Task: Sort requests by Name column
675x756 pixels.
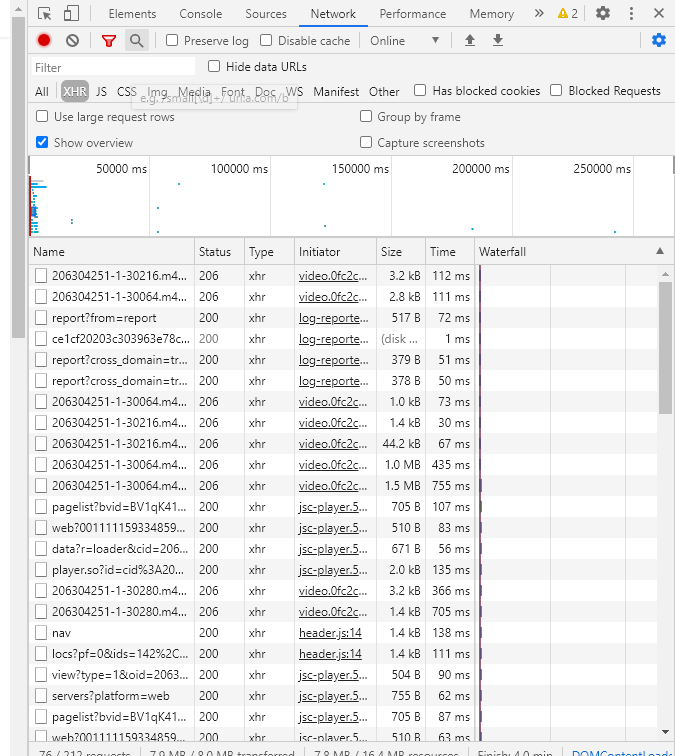Action: click(x=112, y=251)
